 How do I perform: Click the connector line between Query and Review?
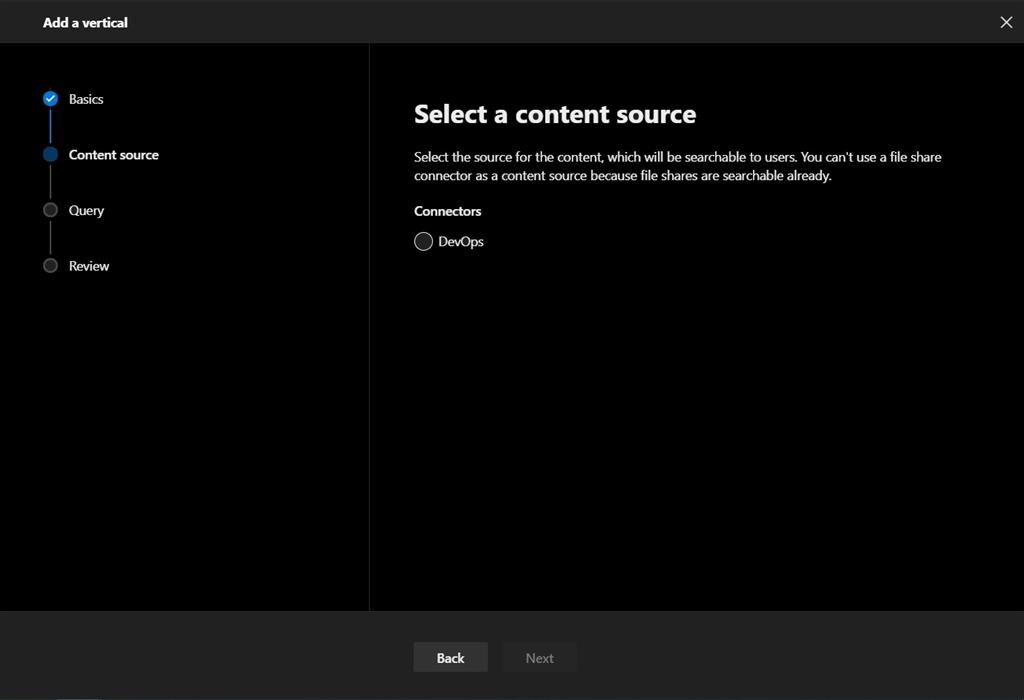pyautogui.click(x=50, y=238)
